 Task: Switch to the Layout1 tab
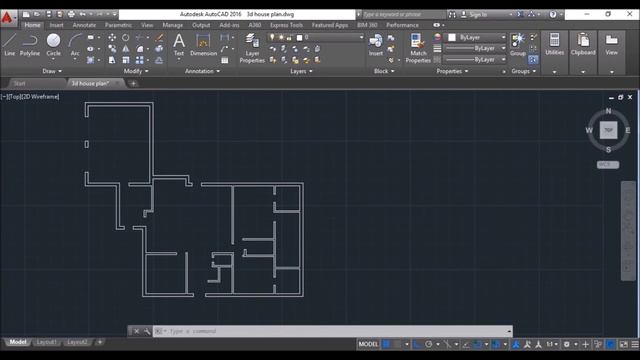[x=47, y=342]
